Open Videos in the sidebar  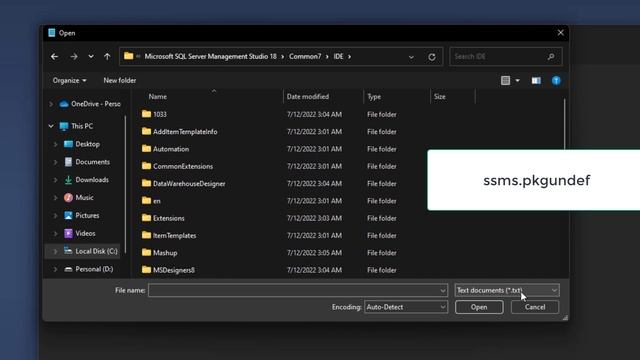pyautogui.click(x=80, y=233)
